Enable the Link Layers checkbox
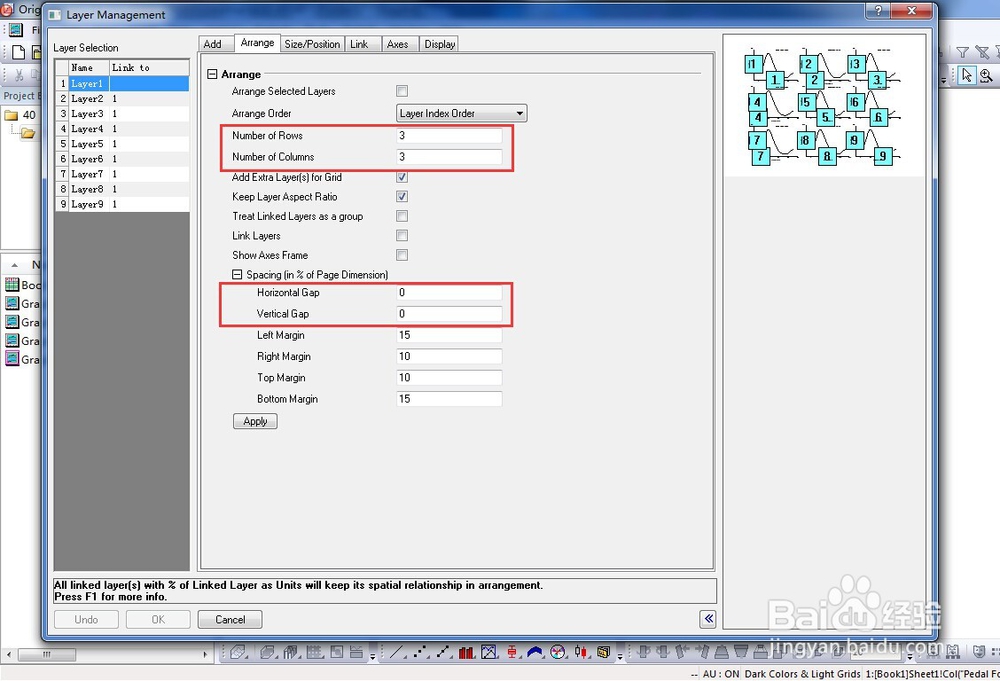The width and height of the screenshot is (1000, 681). pos(402,235)
